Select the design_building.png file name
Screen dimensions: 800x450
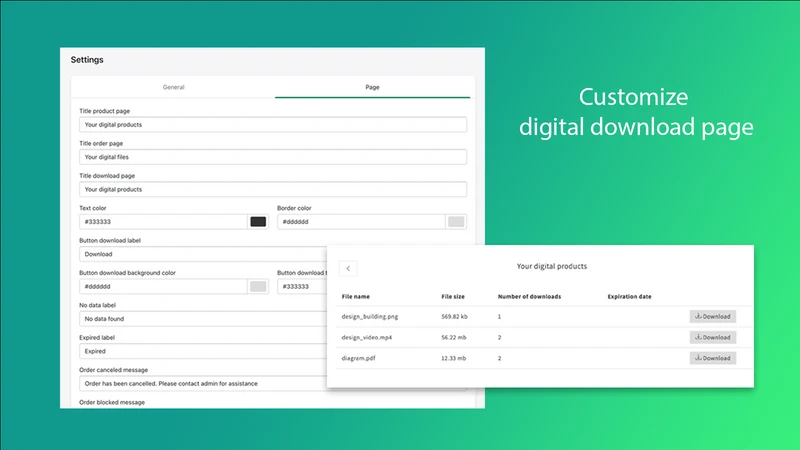(370, 317)
